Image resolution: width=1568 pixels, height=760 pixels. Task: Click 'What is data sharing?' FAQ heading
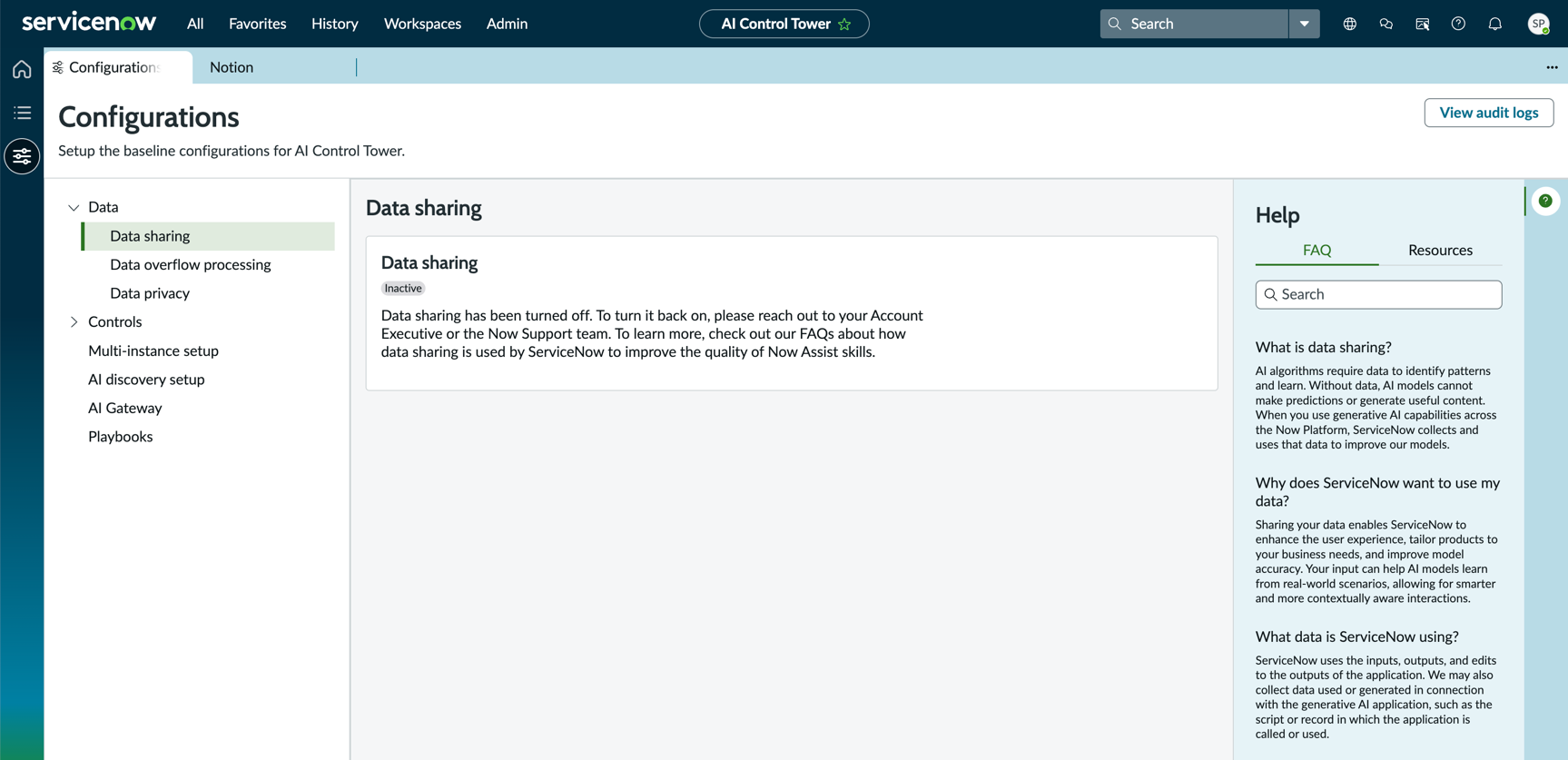1323,347
